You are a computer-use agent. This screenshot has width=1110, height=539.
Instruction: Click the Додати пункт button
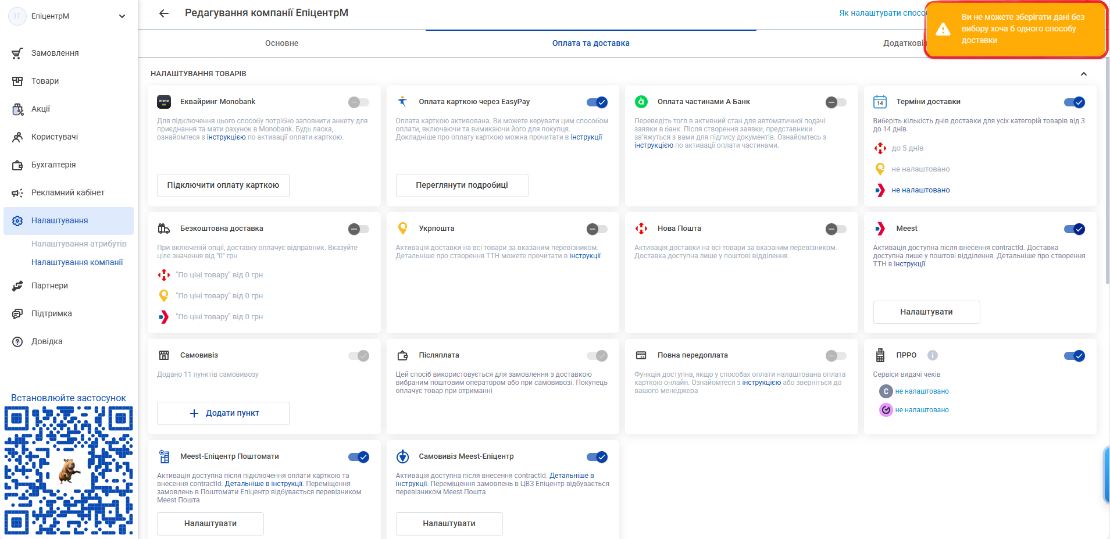point(223,413)
